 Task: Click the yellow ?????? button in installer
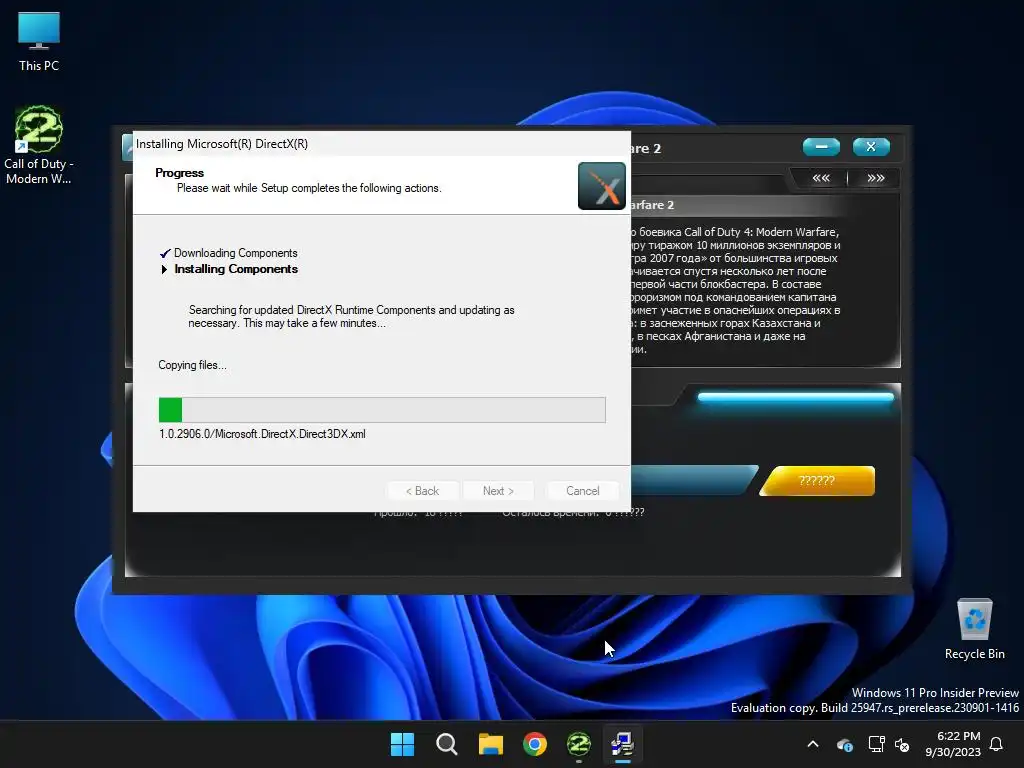[817, 481]
